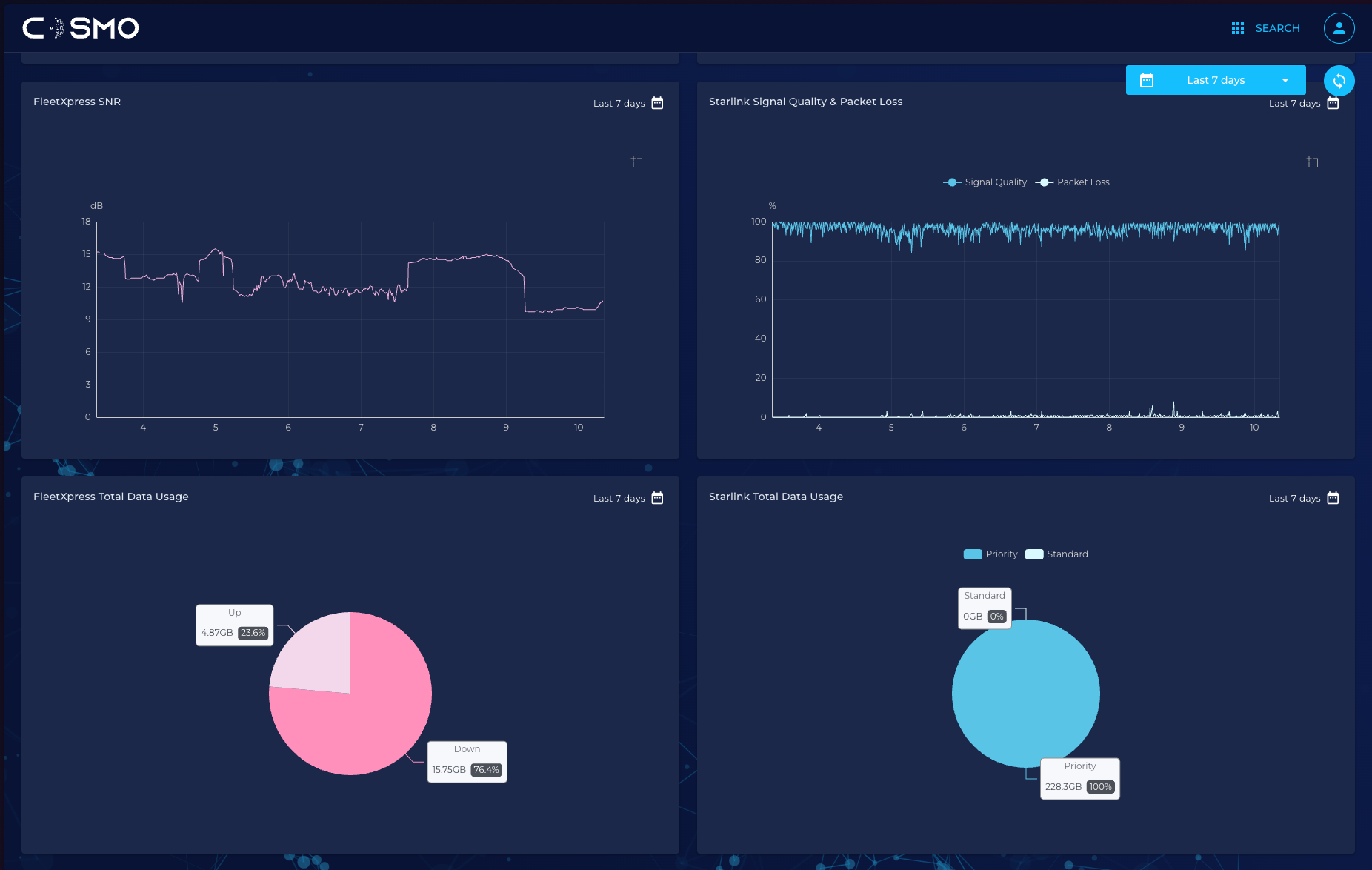Click calendar icon in Starlink Total Data Usage
Viewport: 1372px width, 870px height.
[1333, 498]
